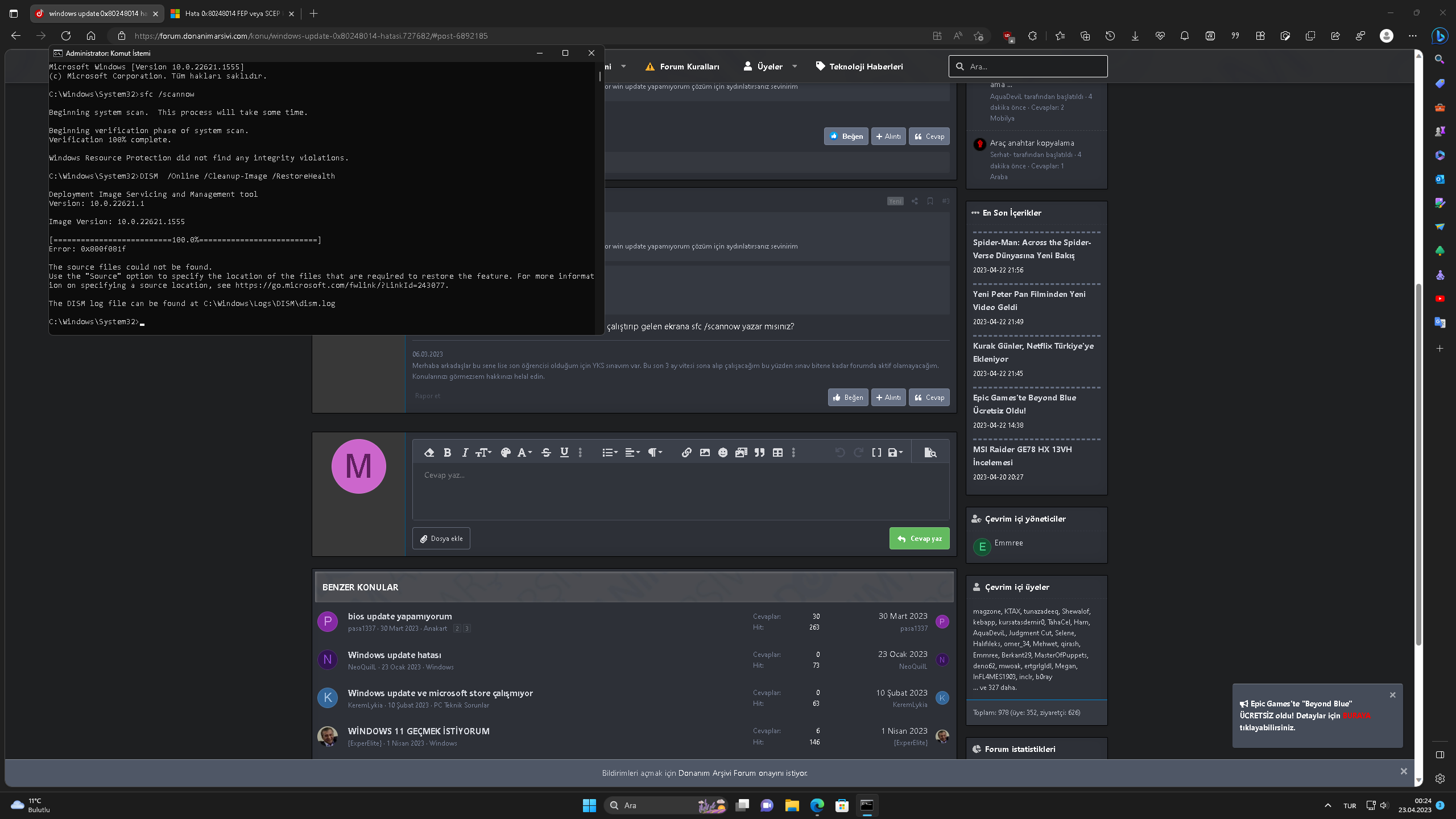This screenshot has width=1456, height=819.
Task: Dismiss the Epic Games Beyond Blue popup
Action: 1392,695
